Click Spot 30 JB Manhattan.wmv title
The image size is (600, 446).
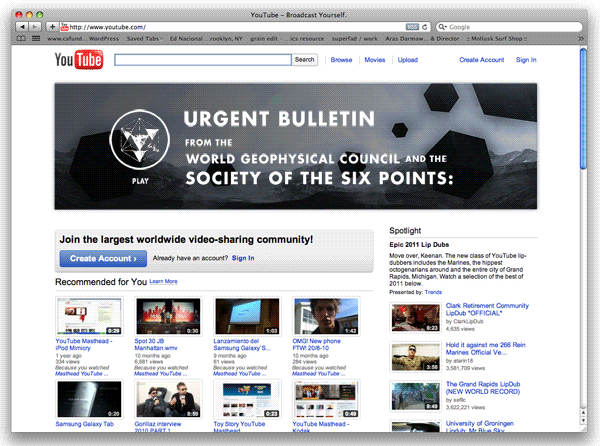[156, 345]
